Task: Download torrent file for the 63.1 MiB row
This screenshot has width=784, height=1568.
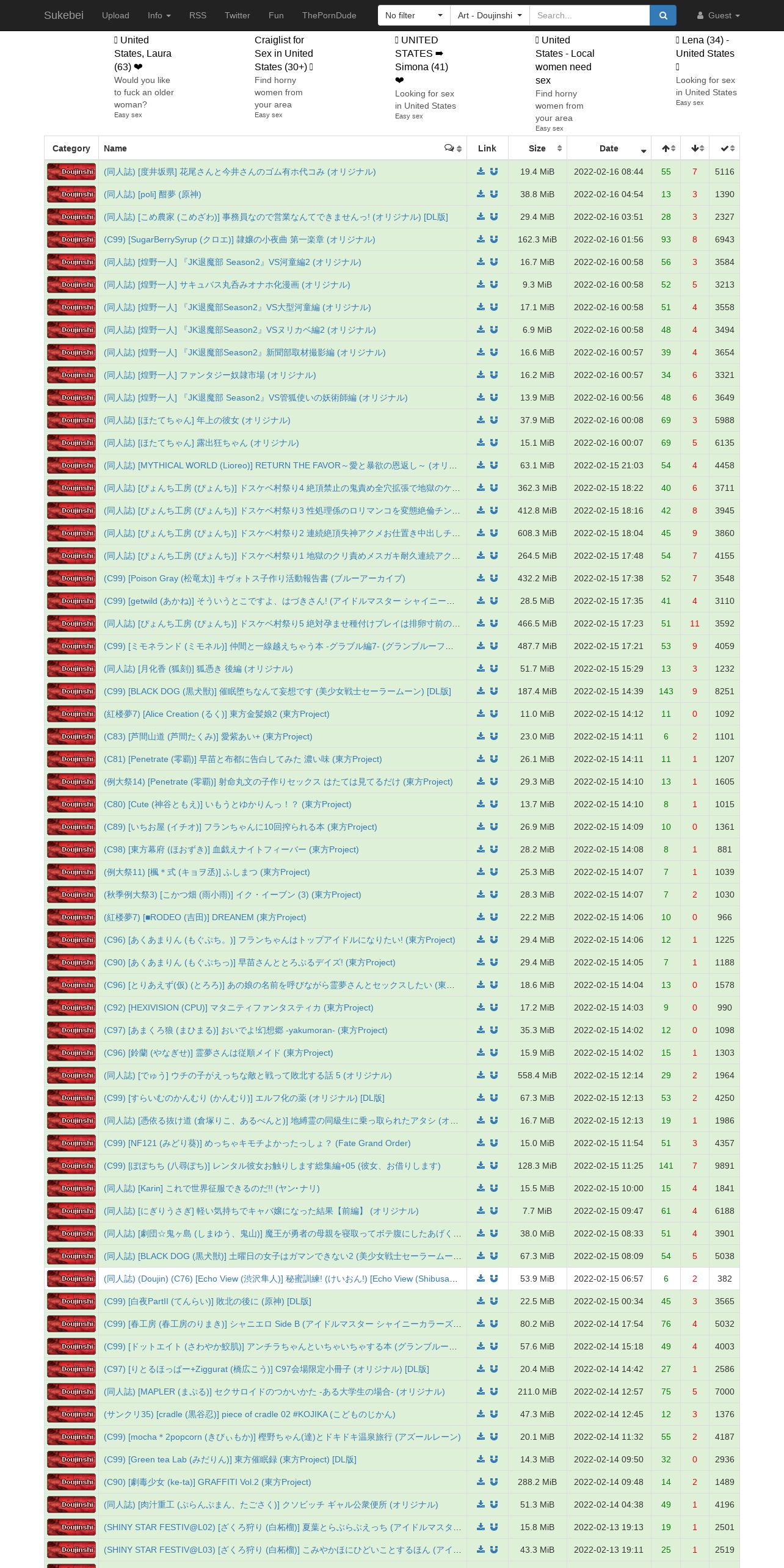Action: point(481,465)
